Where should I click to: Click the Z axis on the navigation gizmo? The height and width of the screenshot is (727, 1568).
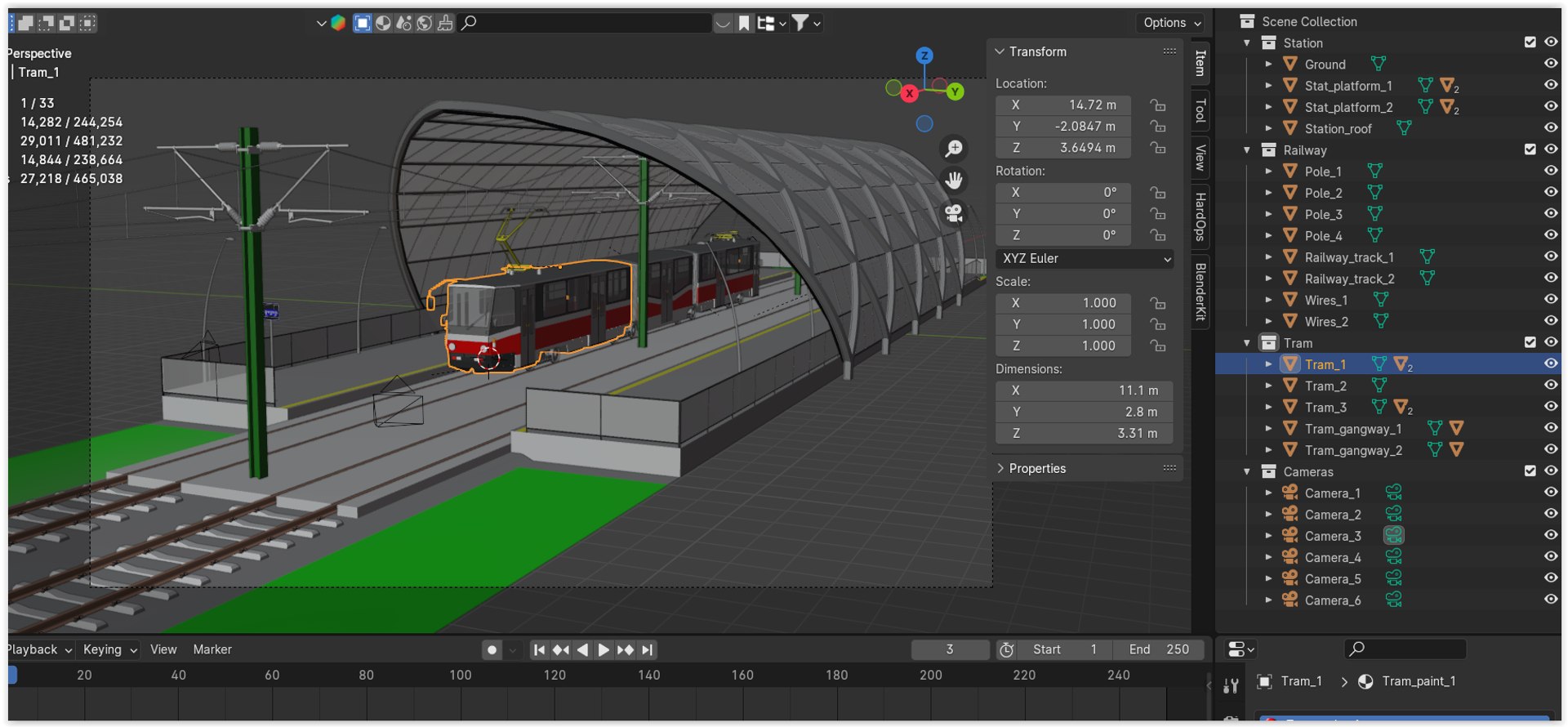coord(924,56)
